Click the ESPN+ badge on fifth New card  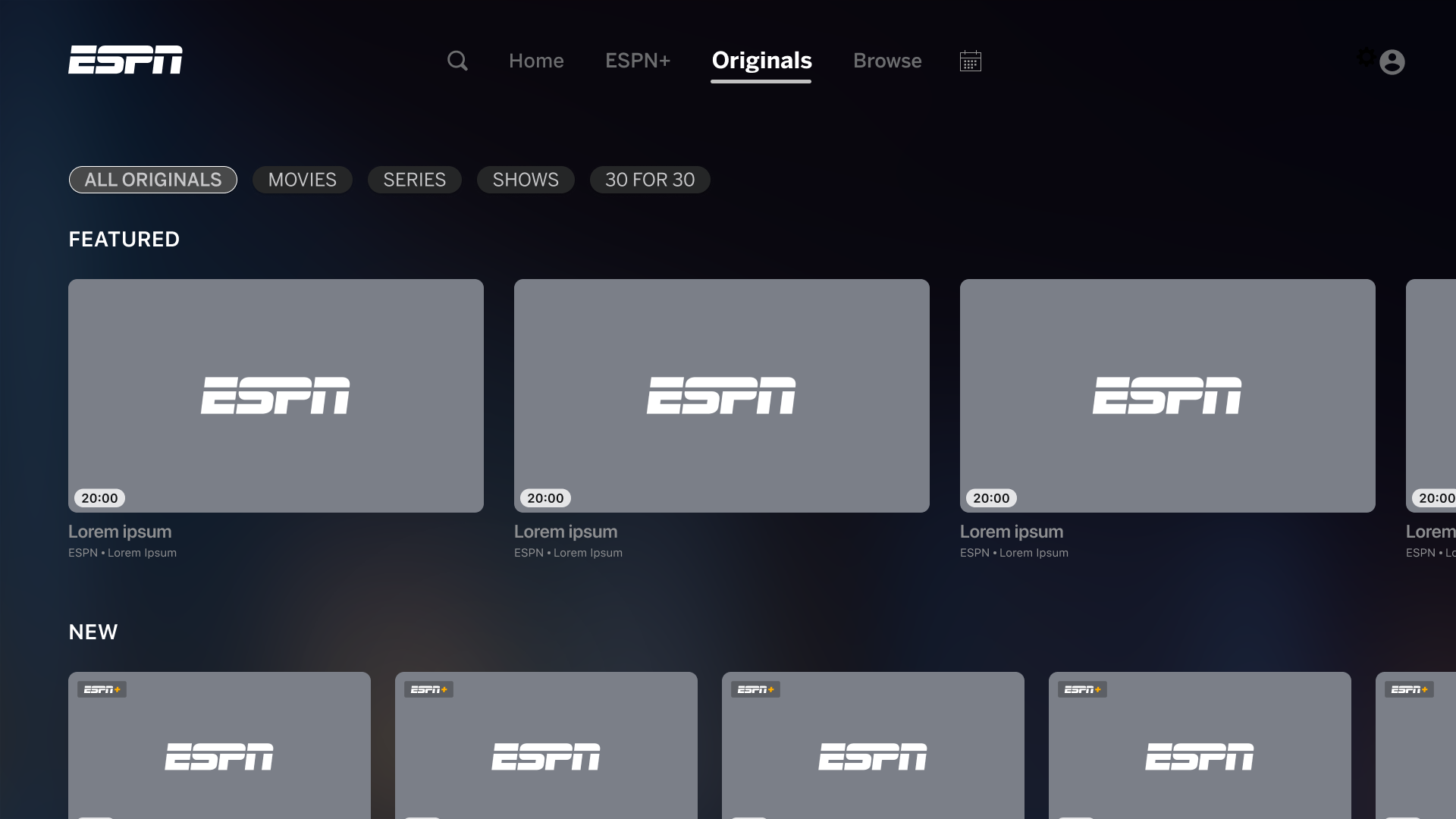pos(1409,689)
